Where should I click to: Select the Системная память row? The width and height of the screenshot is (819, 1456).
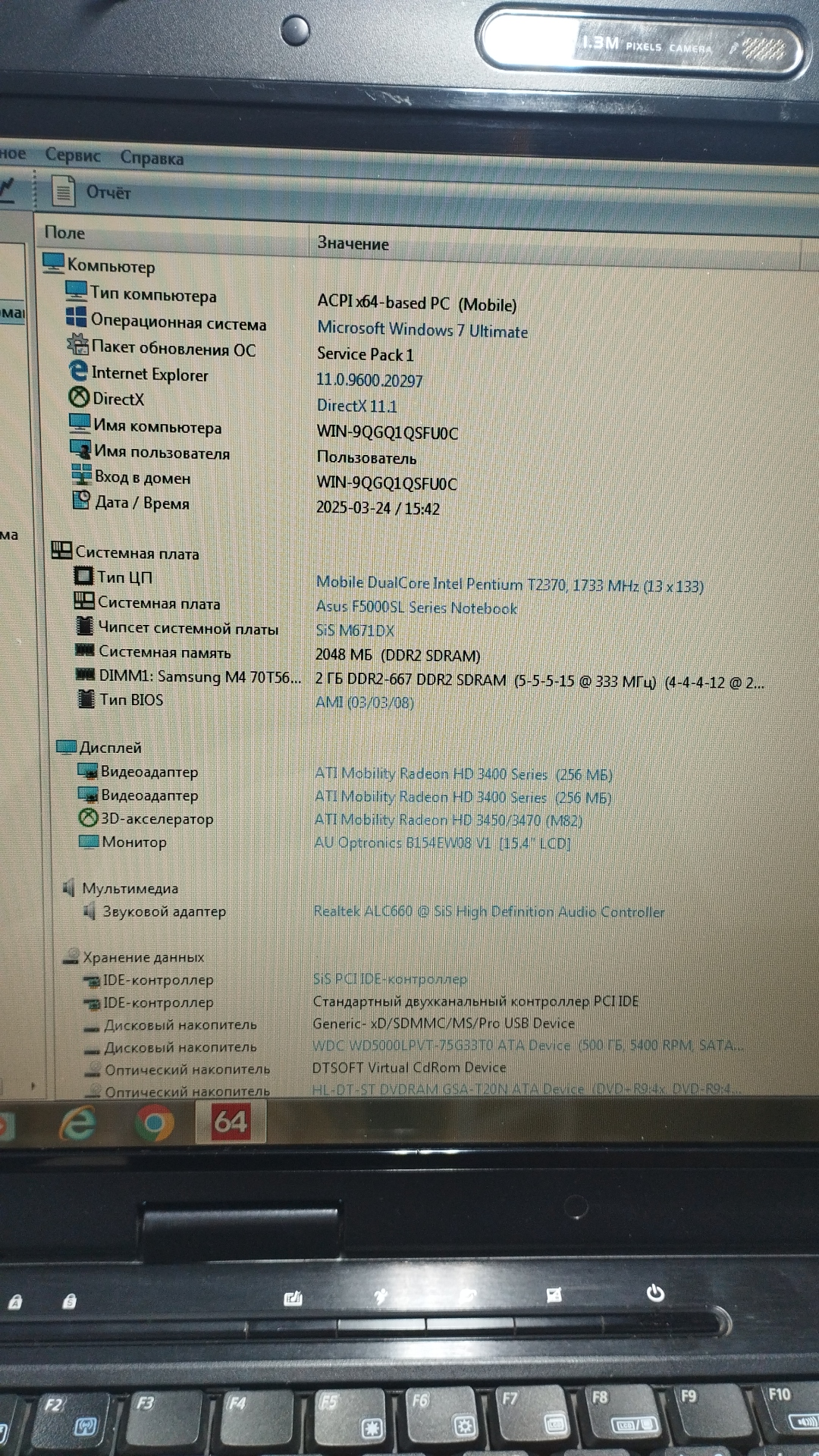pyautogui.click(x=164, y=652)
